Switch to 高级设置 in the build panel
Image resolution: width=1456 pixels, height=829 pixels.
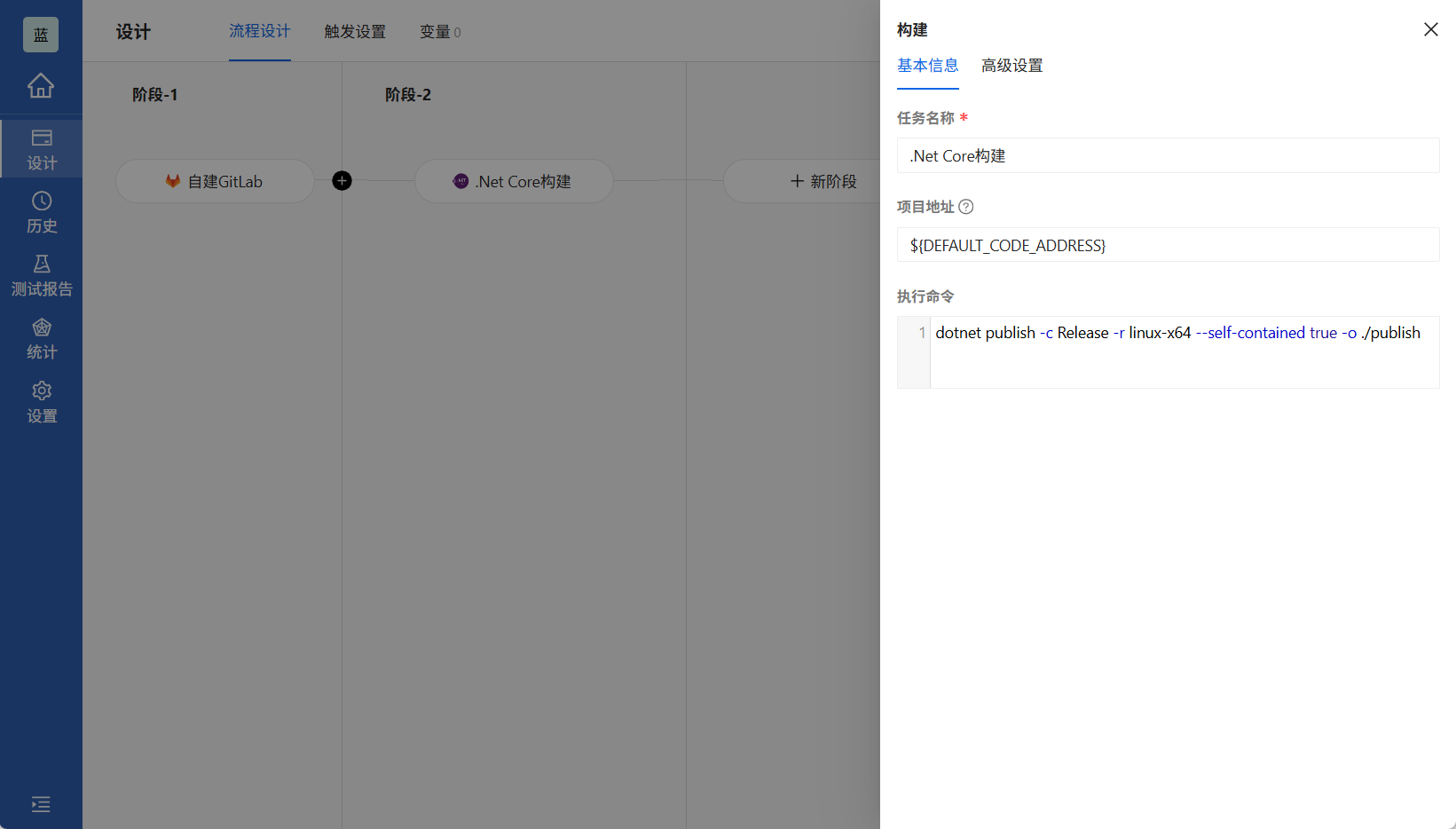pyautogui.click(x=1011, y=65)
